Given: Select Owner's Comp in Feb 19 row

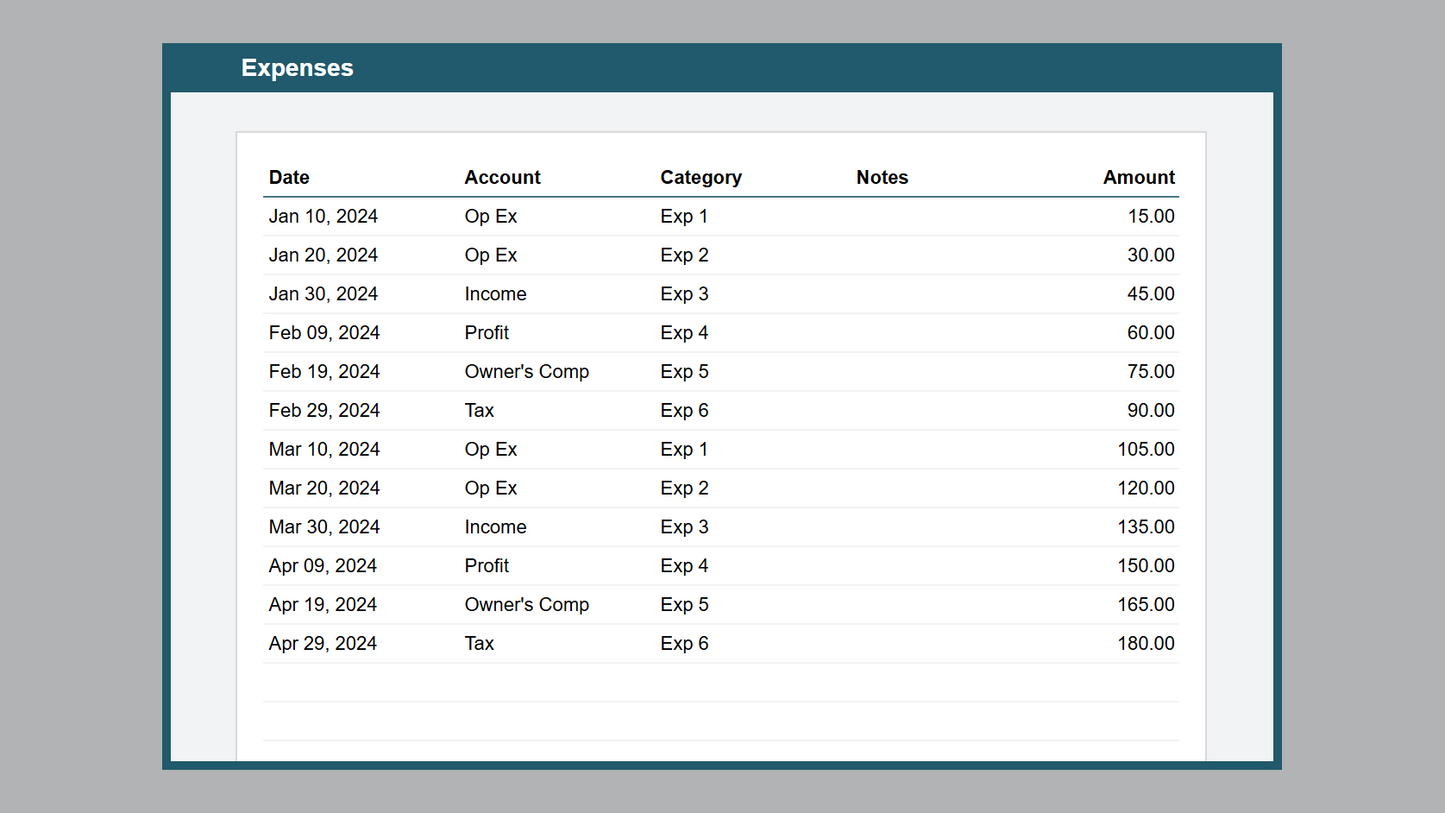Looking at the screenshot, I should click(x=526, y=372).
